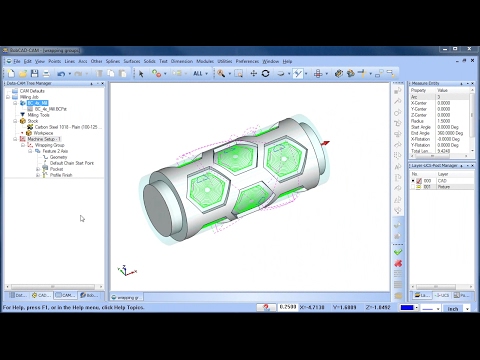Click the New file icon
Screen dimensions: 480x360
[x=11, y=73]
